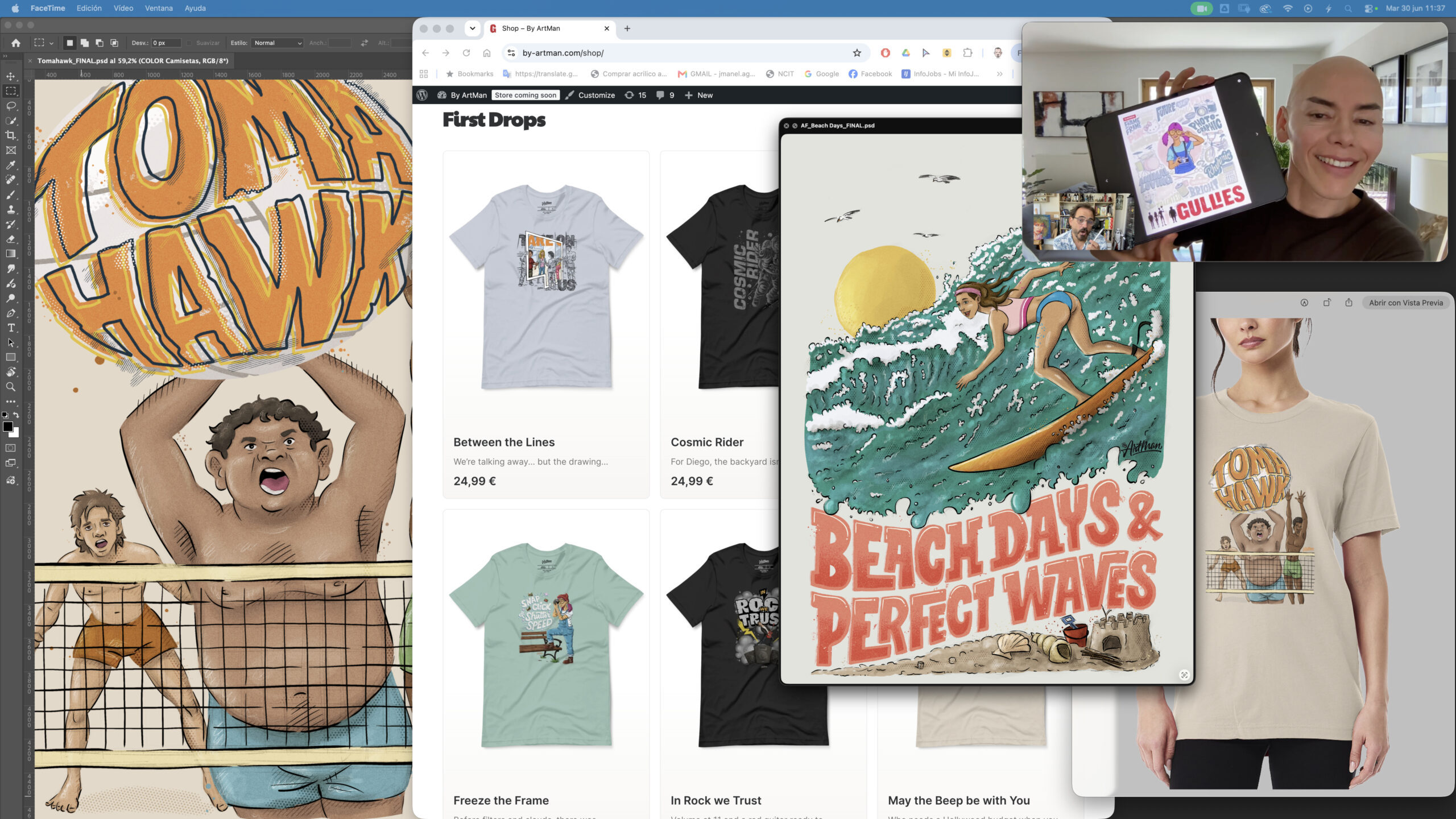Image resolution: width=1456 pixels, height=819 pixels.
Task: Select the Spot Healing Brush tool
Action: click(x=11, y=180)
